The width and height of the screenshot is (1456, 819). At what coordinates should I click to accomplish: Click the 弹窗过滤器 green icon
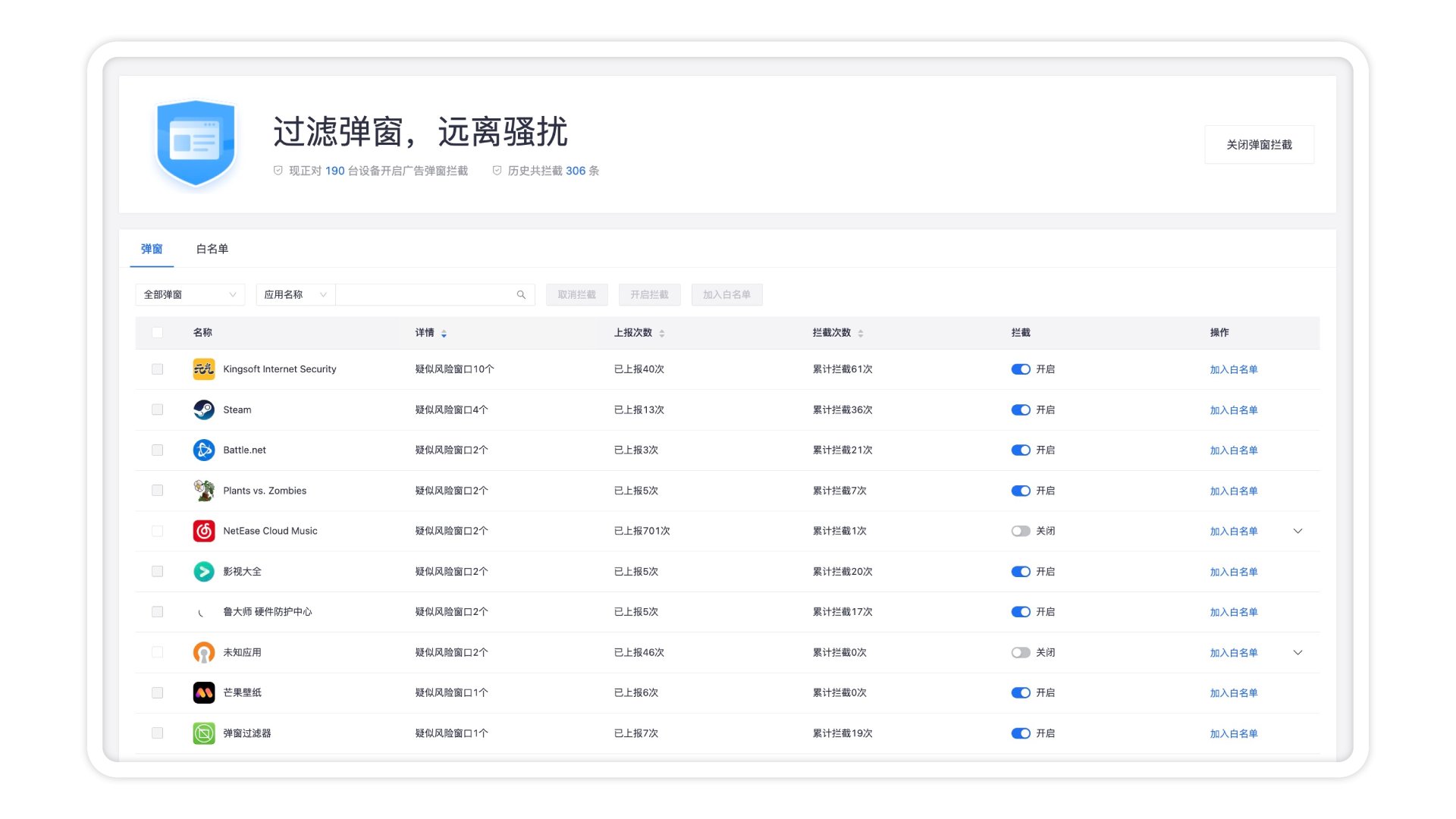click(x=203, y=733)
